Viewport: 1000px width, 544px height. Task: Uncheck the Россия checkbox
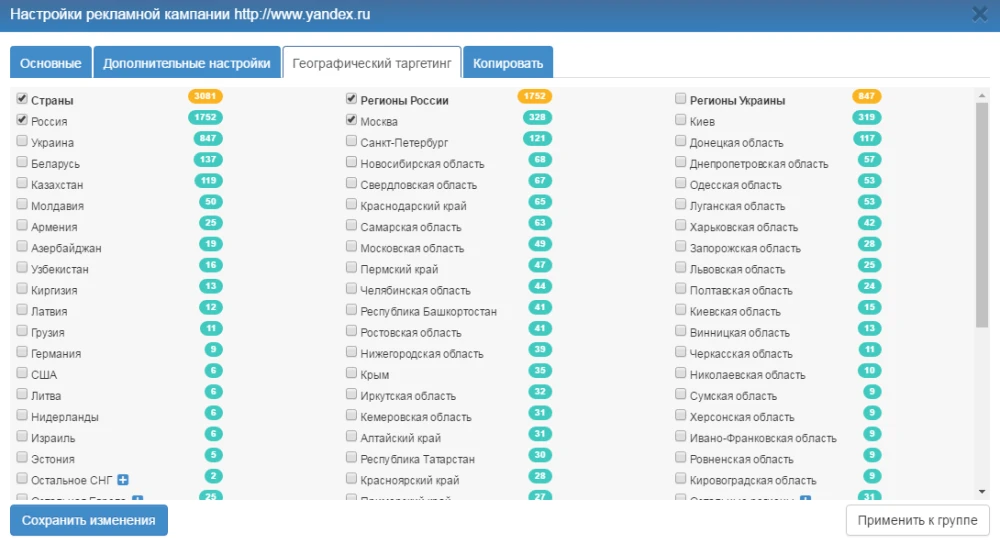point(22,120)
